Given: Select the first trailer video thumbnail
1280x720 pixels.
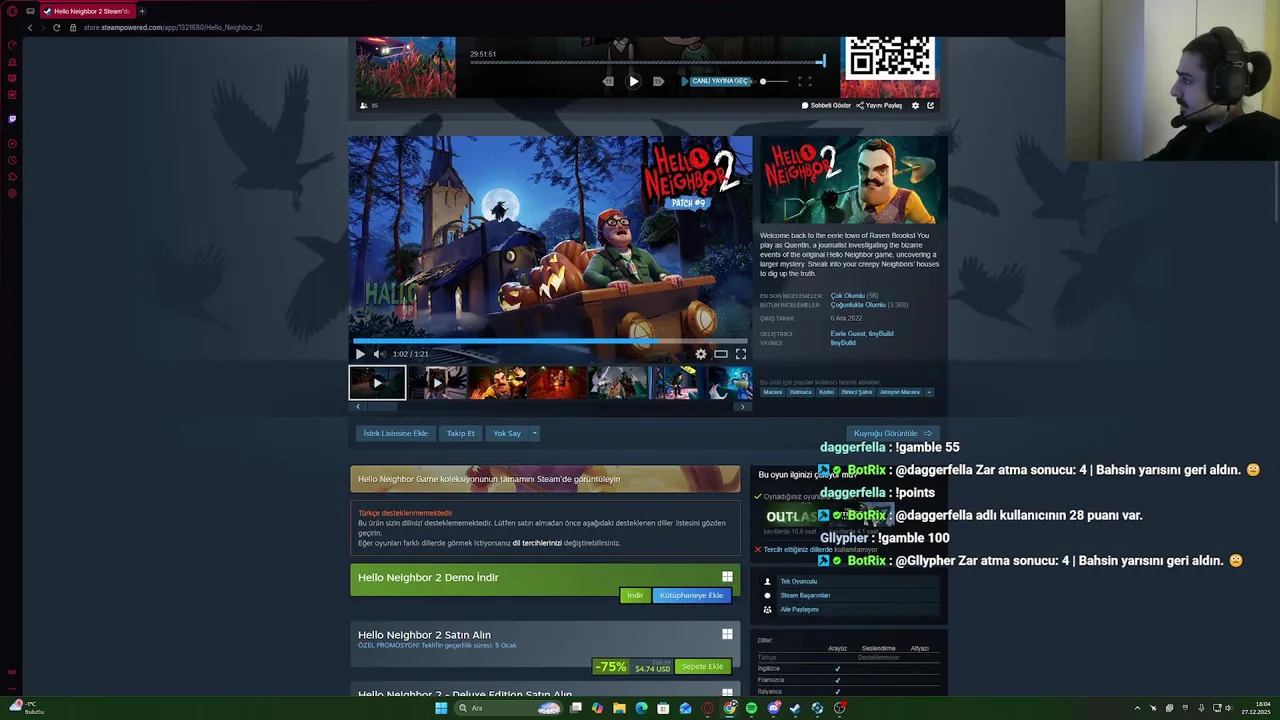Looking at the screenshot, I should click(x=377, y=382).
